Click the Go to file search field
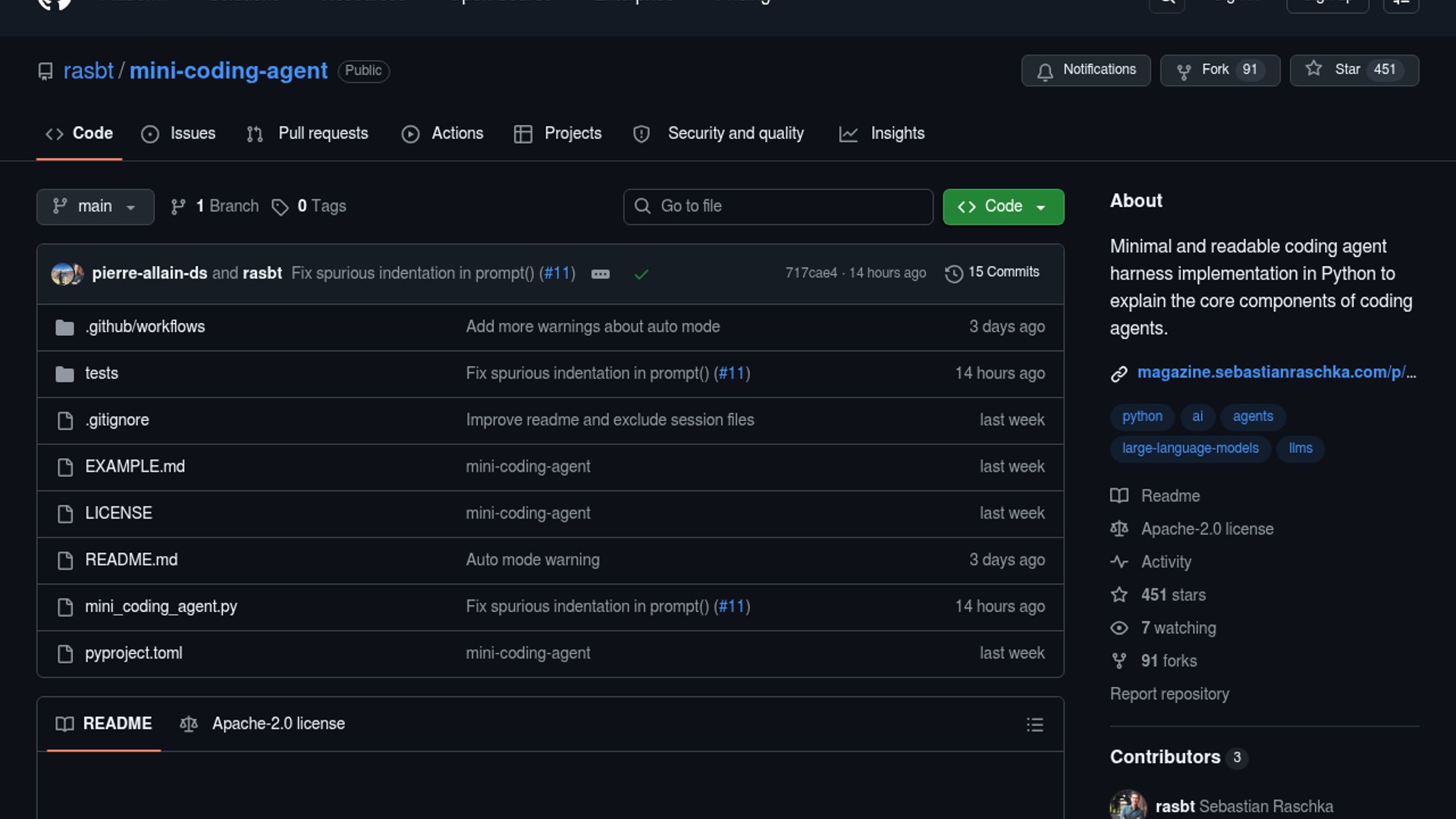Screen dimensions: 1456x819 click(x=778, y=206)
